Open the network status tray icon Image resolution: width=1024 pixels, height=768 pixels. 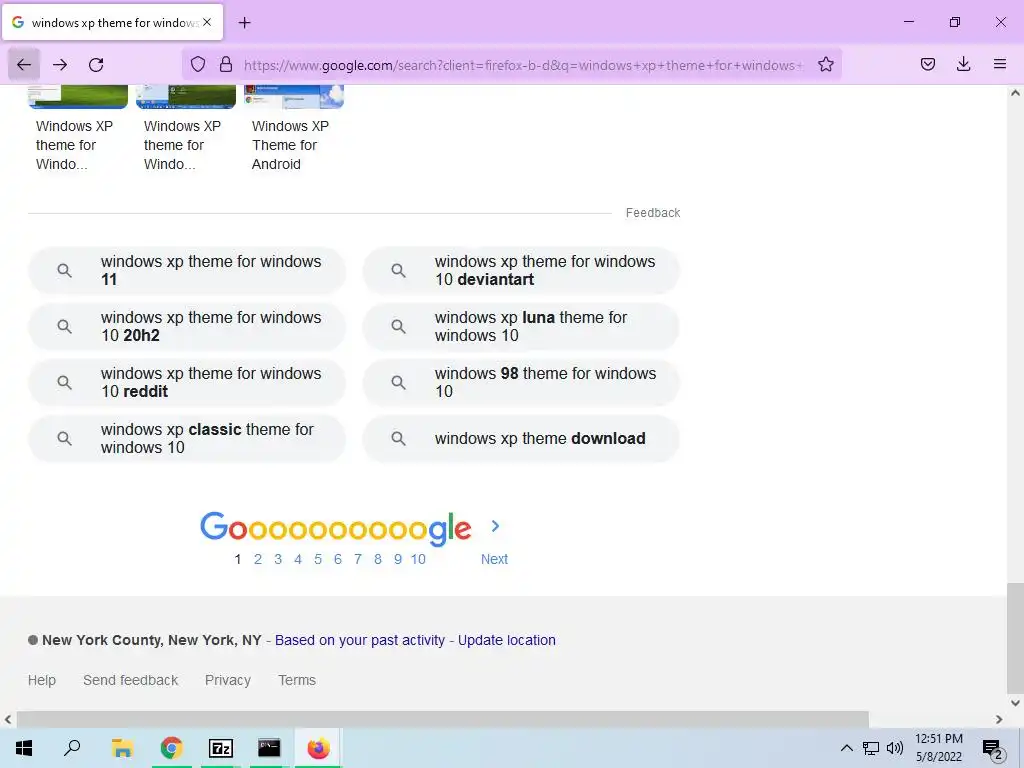[871, 748]
